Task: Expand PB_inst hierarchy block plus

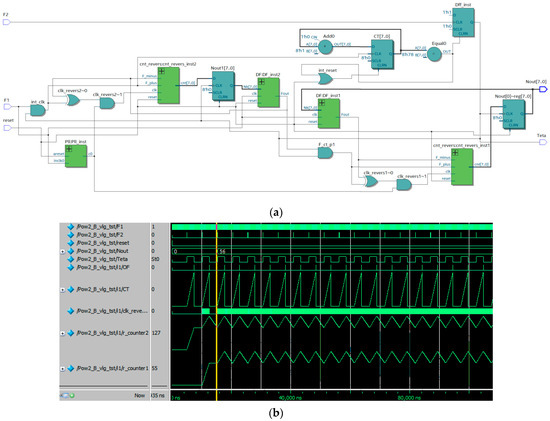Action: tap(69, 149)
